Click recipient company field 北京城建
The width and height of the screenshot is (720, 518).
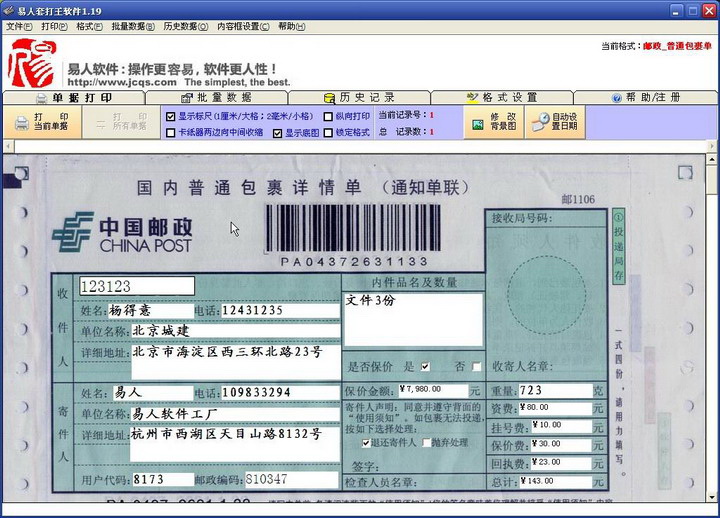[x=236, y=331]
